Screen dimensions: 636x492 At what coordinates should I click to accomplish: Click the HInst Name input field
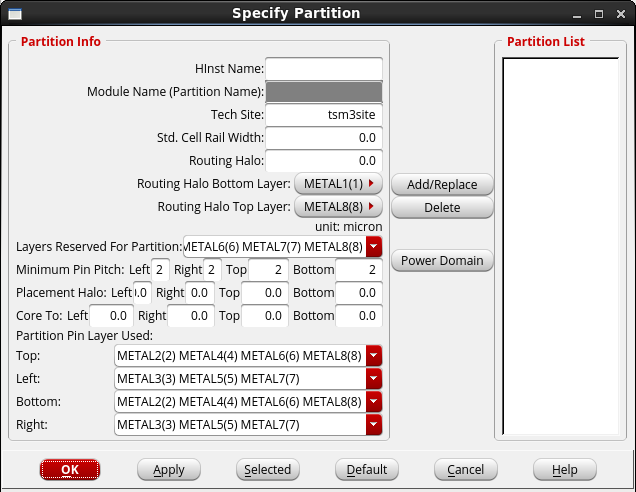[x=324, y=69]
